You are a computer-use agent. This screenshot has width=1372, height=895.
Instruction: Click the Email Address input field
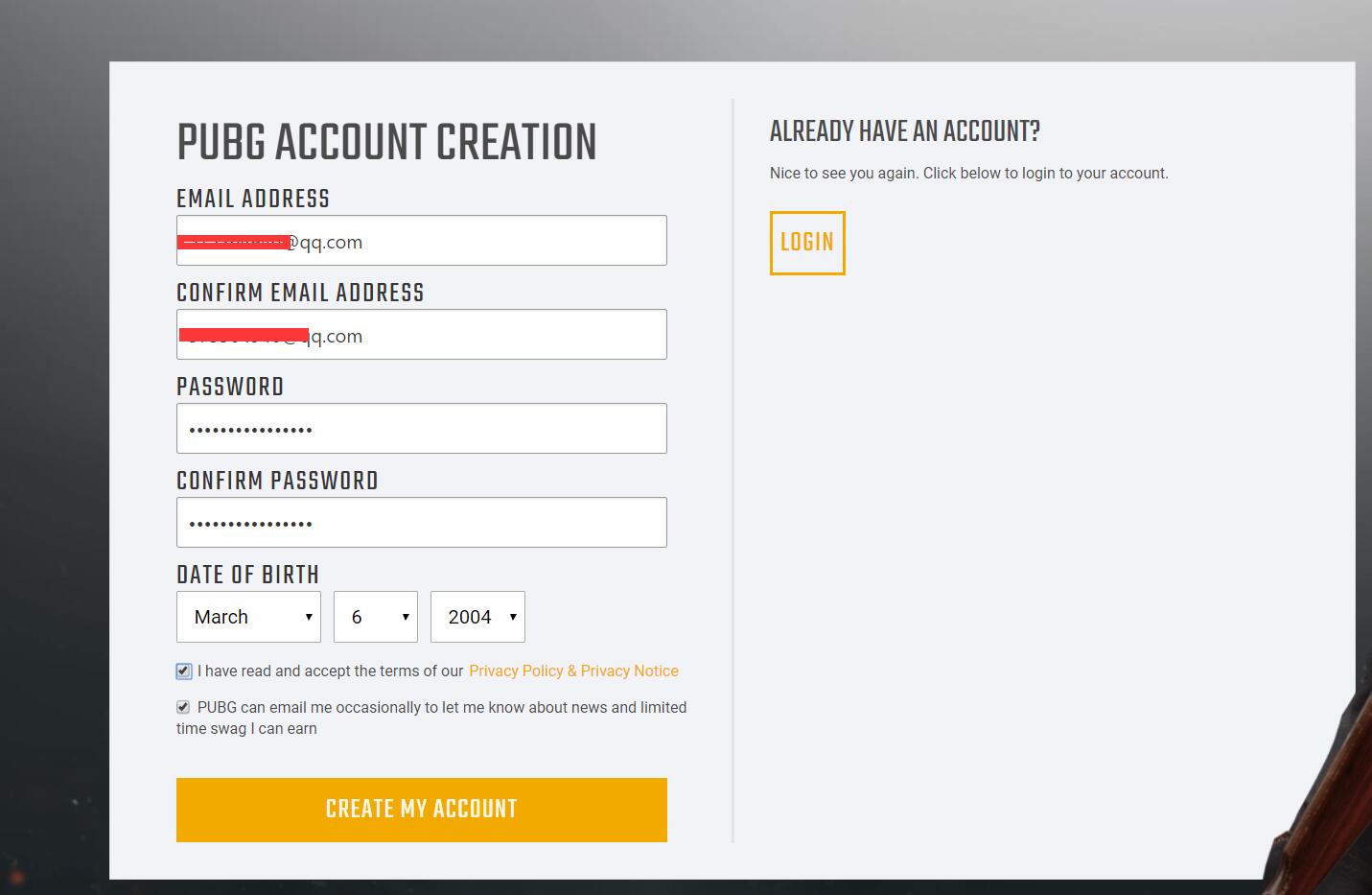point(421,240)
